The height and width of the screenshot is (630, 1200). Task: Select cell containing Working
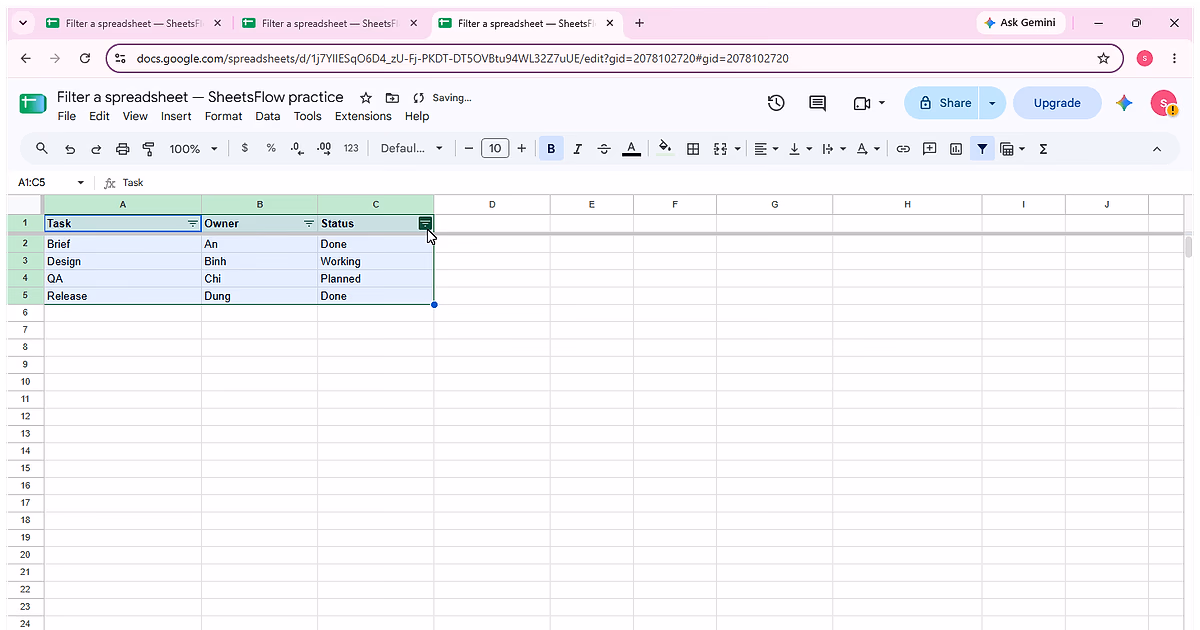[x=376, y=261]
